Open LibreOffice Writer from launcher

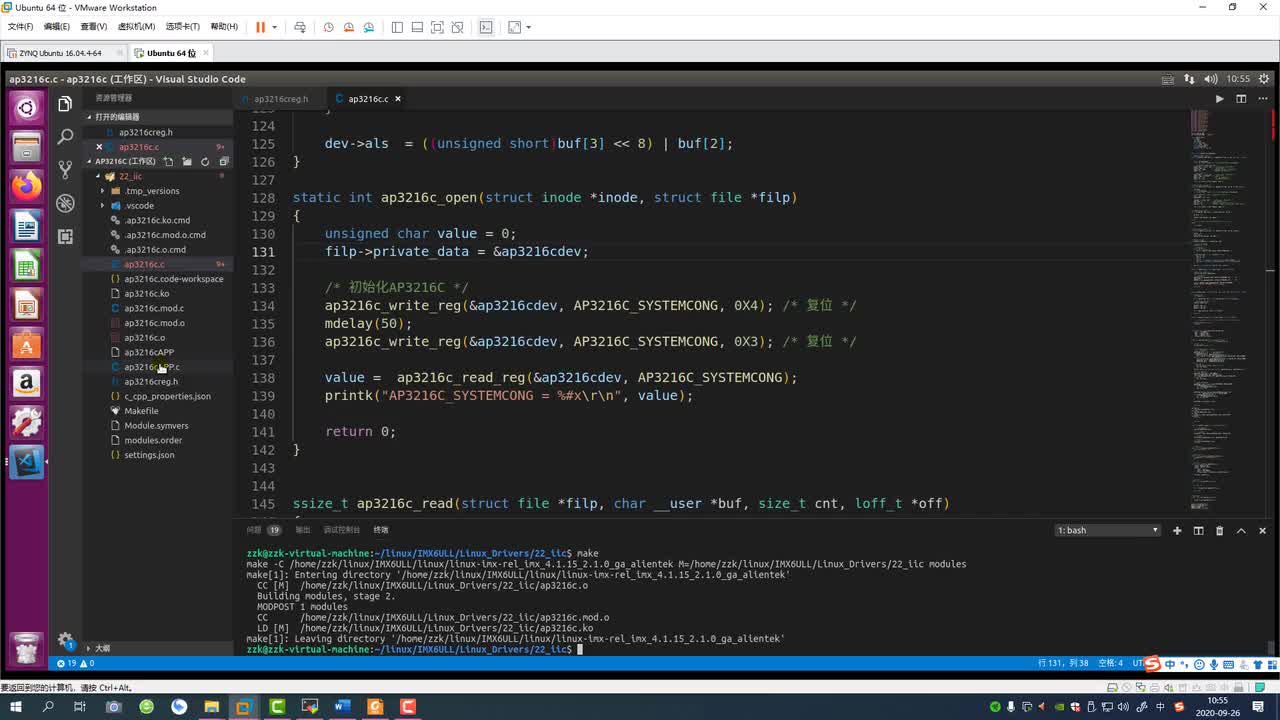click(26, 226)
